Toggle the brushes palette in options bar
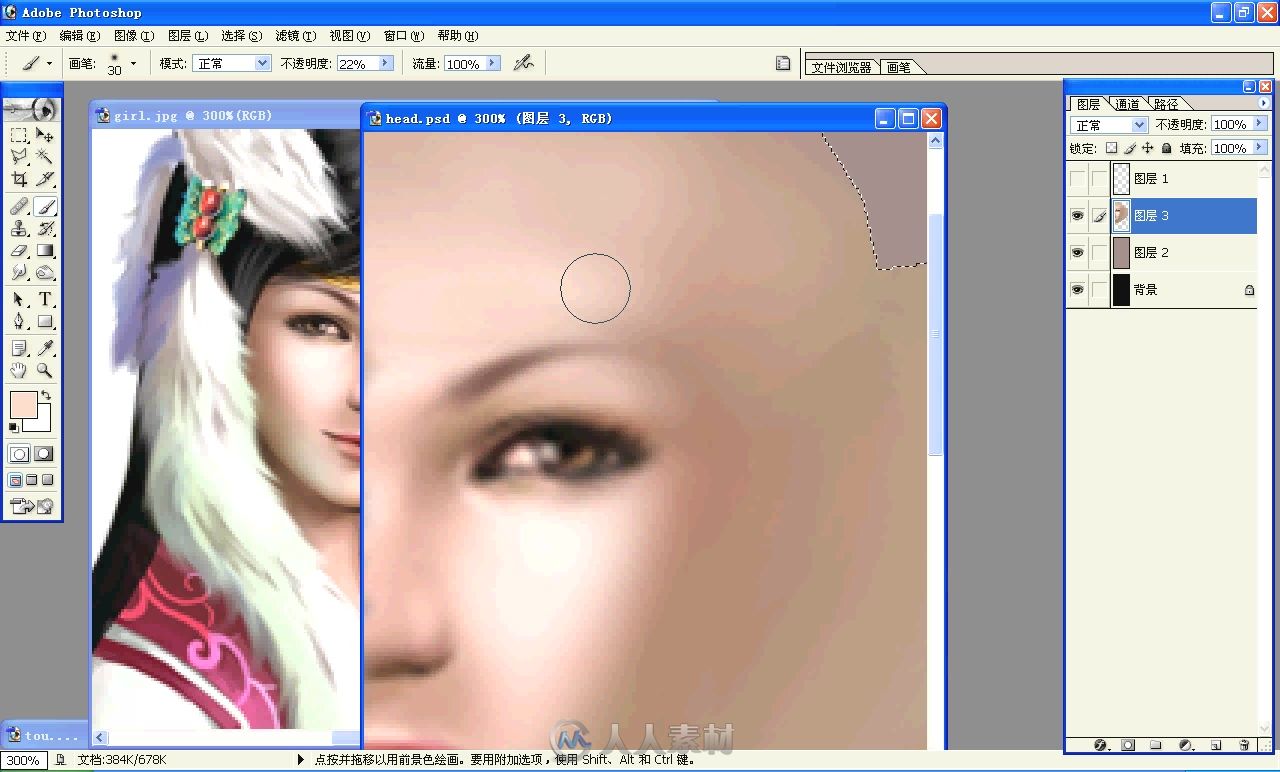Screen dimensions: 1280x772 (783, 63)
